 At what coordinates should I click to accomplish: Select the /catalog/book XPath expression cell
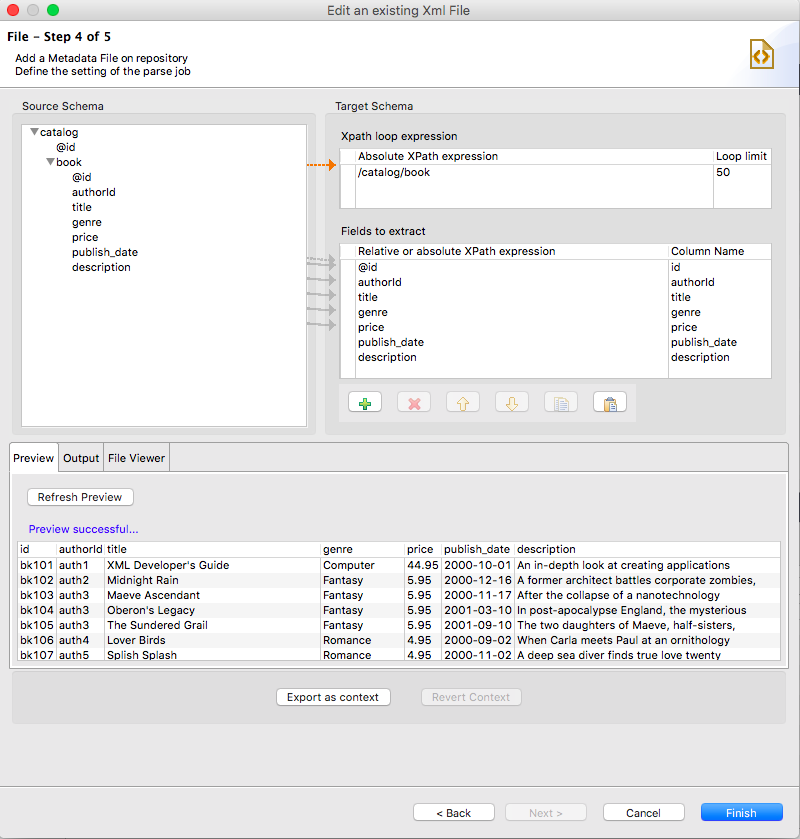click(420, 172)
